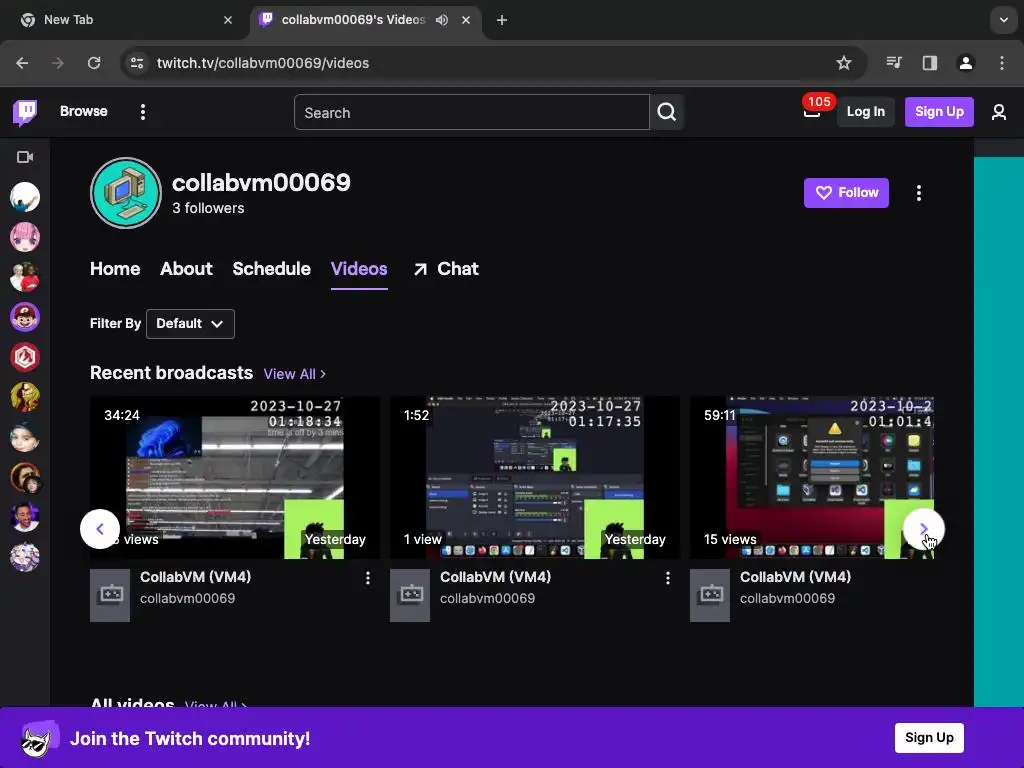Click the Twitch logo home icon
This screenshot has height=768, width=1024.
click(x=25, y=112)
